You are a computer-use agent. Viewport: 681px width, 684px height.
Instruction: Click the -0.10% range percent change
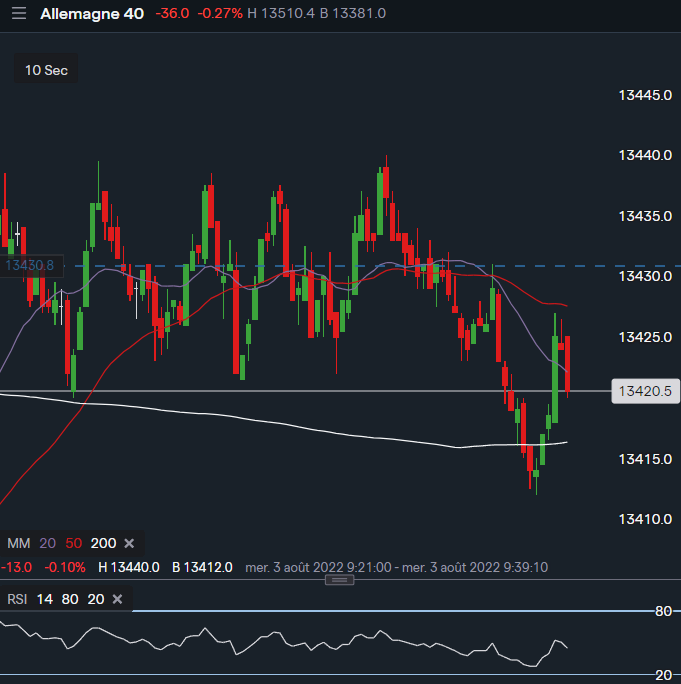65,567
